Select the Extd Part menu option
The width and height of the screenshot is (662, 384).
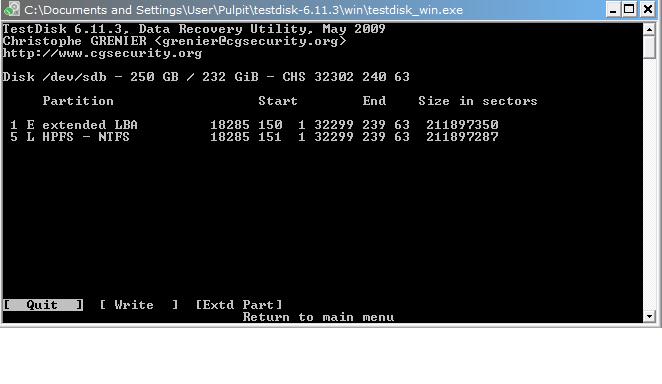coord(239,305)
